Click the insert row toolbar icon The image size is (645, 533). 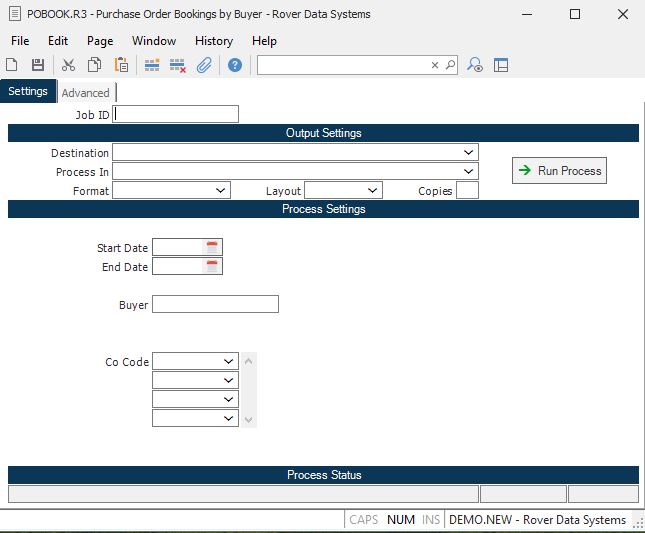click(x=152, y=65)
